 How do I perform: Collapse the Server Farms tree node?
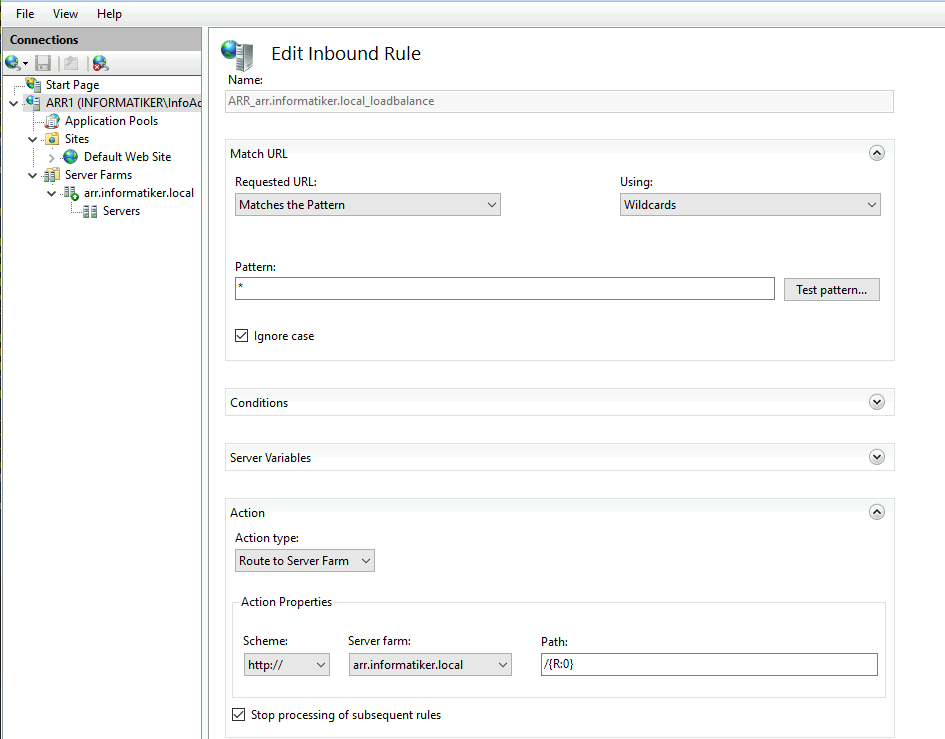coord(33,175)
